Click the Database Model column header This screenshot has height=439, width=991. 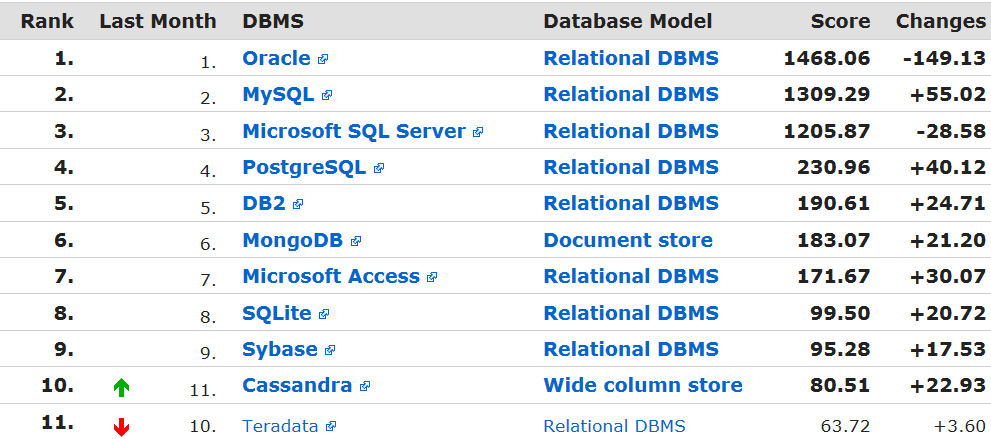pos(628,21)
